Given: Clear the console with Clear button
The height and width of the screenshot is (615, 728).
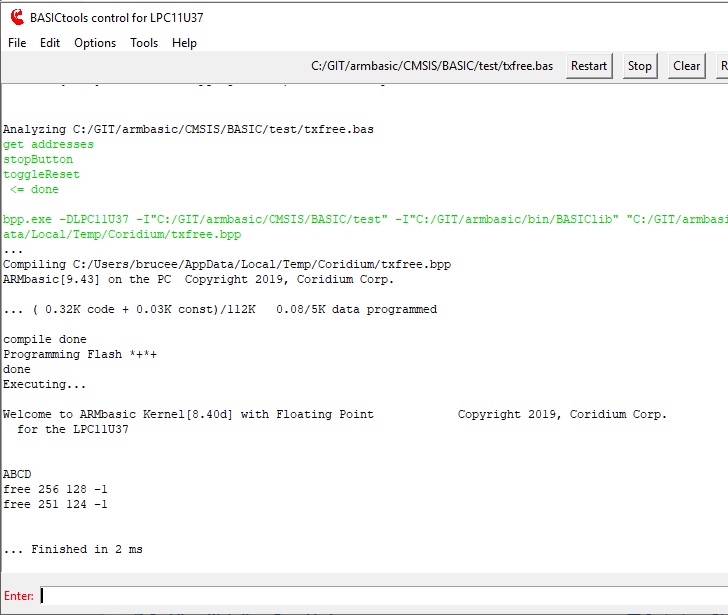Looking at the screenshot, I should (x=686, y=66).
